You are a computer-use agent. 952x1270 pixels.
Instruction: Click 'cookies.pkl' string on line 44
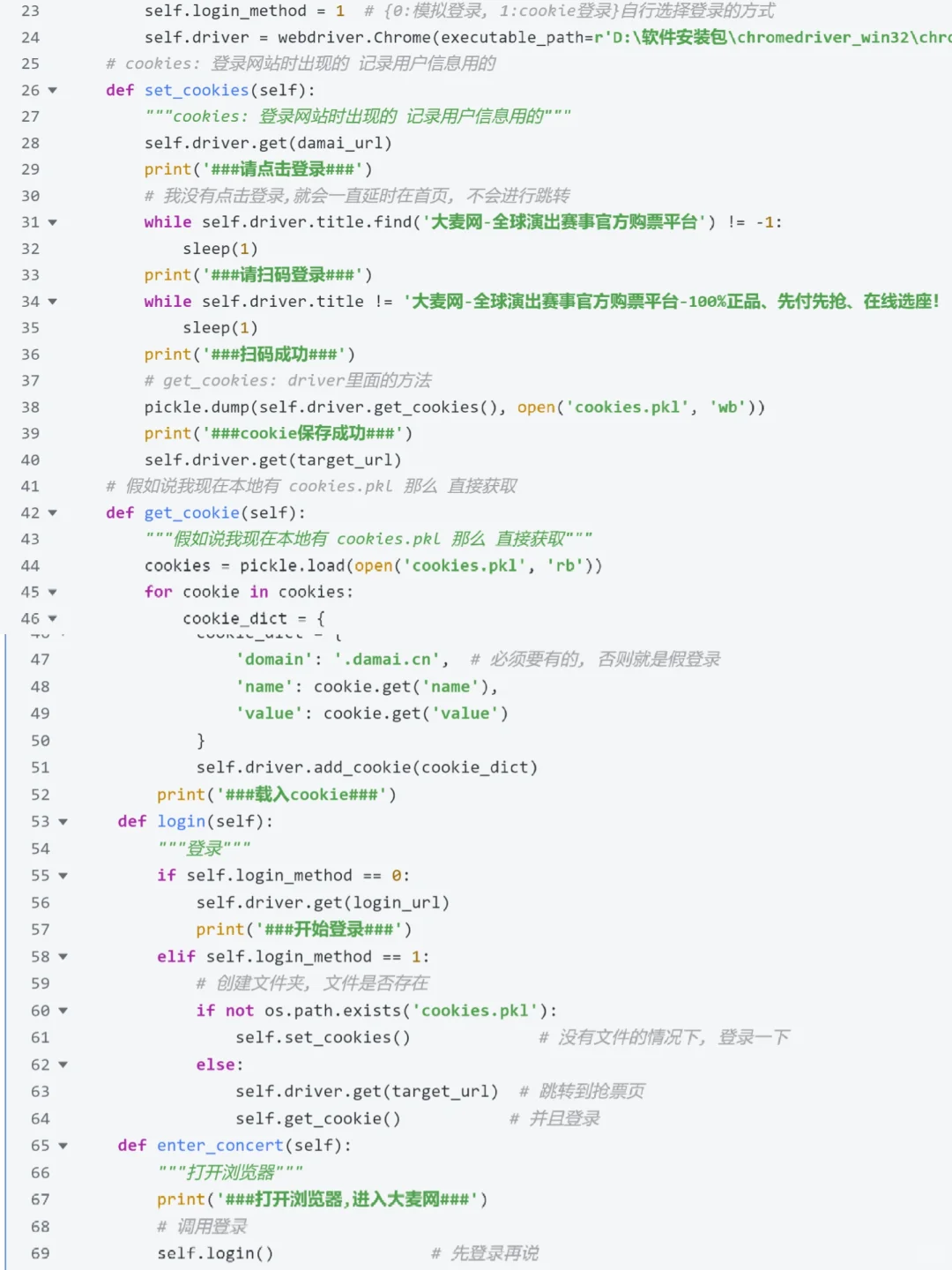click(465, 565)
